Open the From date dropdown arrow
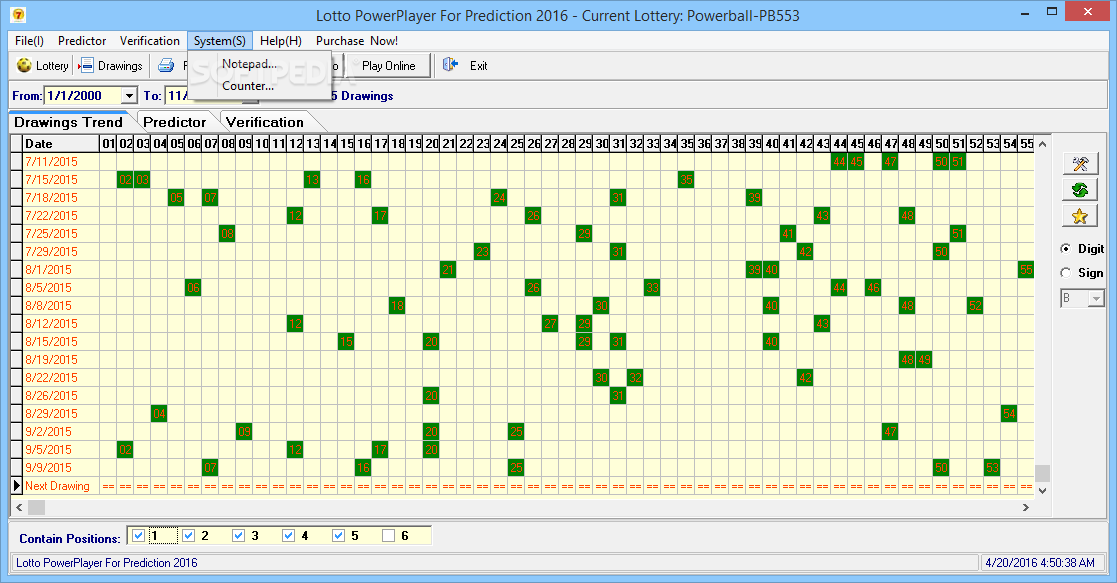This screenshot has width=1117, height=583. point(129,96)
